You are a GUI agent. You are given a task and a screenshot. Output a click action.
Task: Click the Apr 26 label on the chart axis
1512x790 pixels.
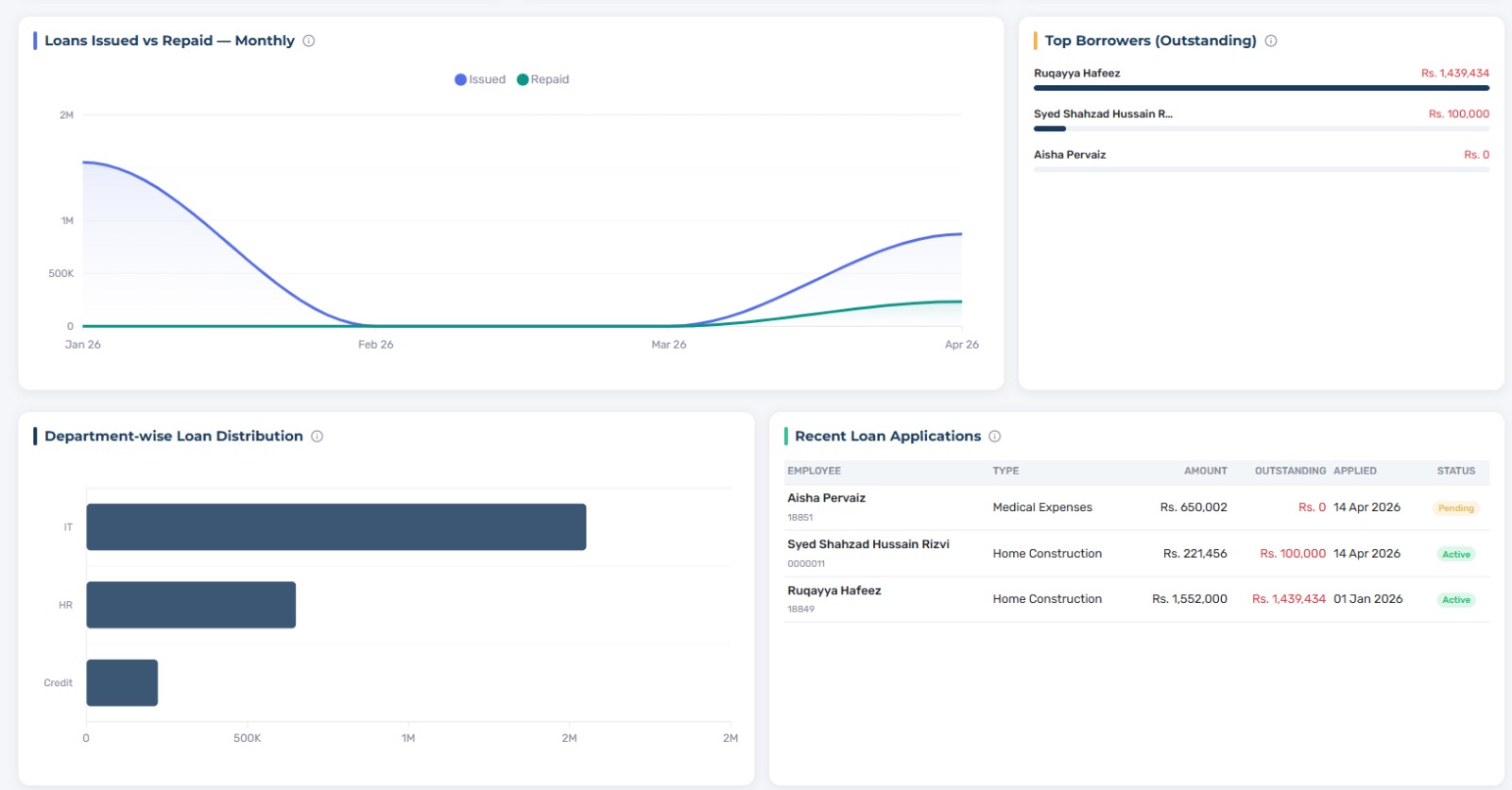962,345
